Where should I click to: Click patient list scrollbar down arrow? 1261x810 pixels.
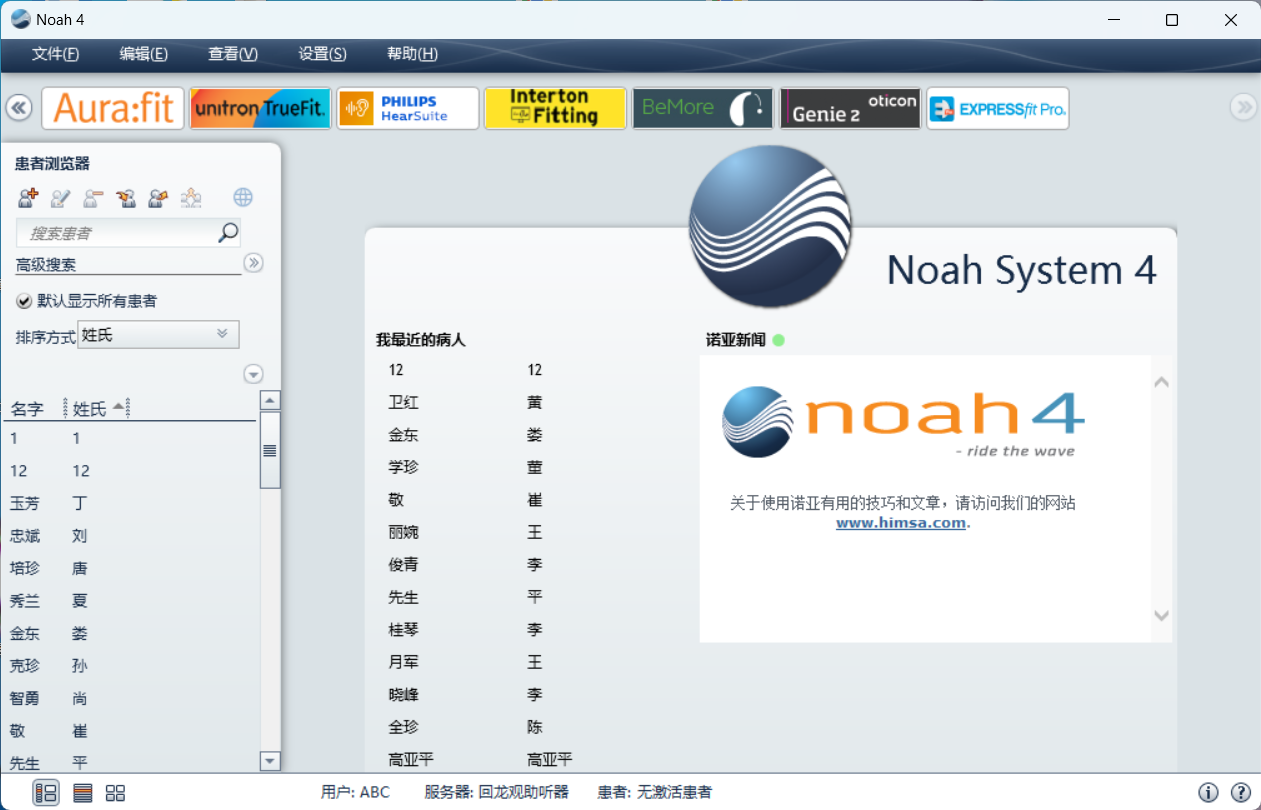pos(270,762)
